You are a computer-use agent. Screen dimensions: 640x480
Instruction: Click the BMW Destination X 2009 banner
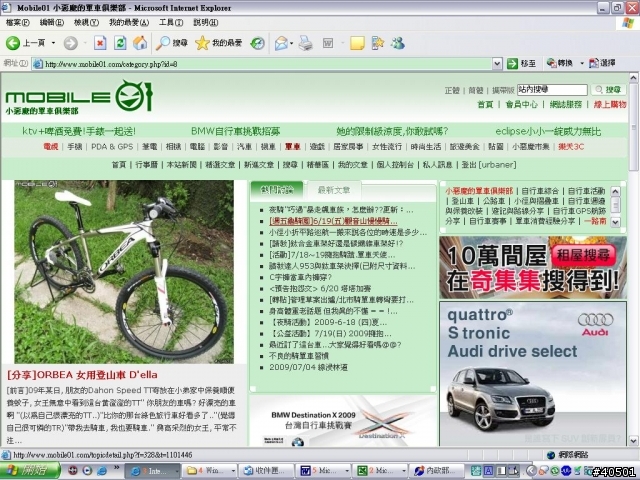point(342,420)
